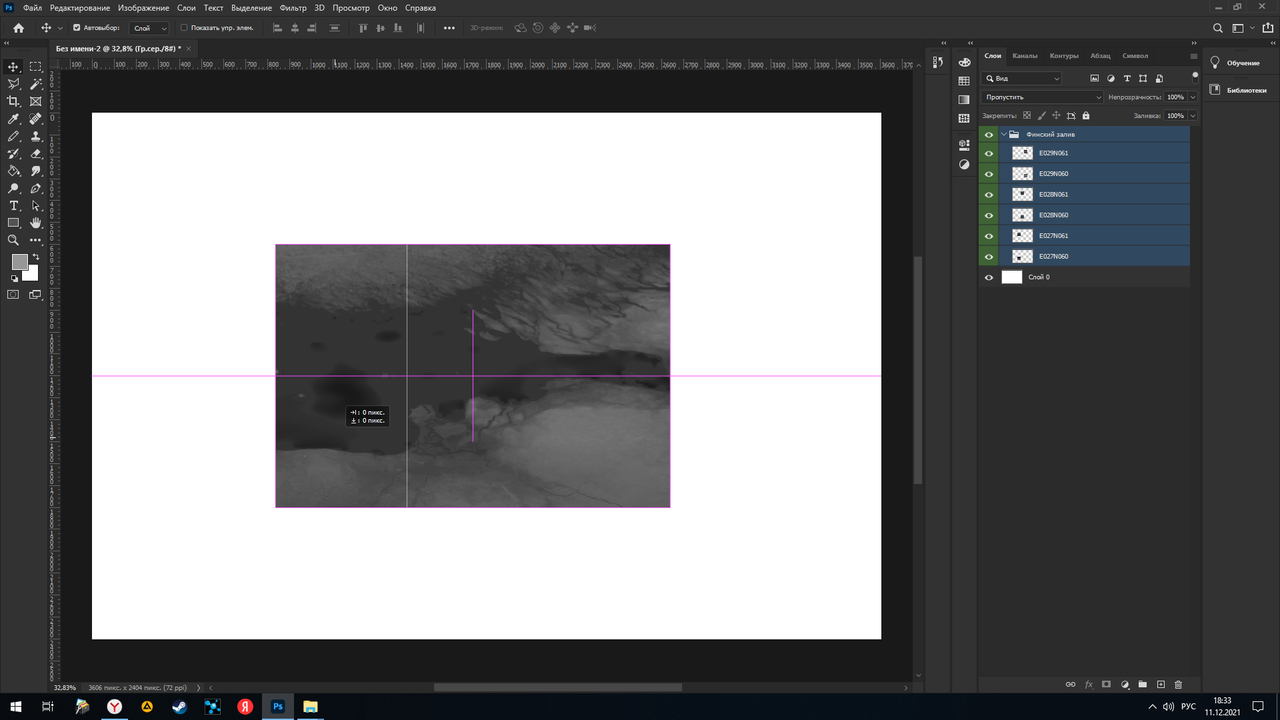The height and width of the screenshot is (720, 1280).
Task: Click the background color swatch
Action: coord(32,274)
